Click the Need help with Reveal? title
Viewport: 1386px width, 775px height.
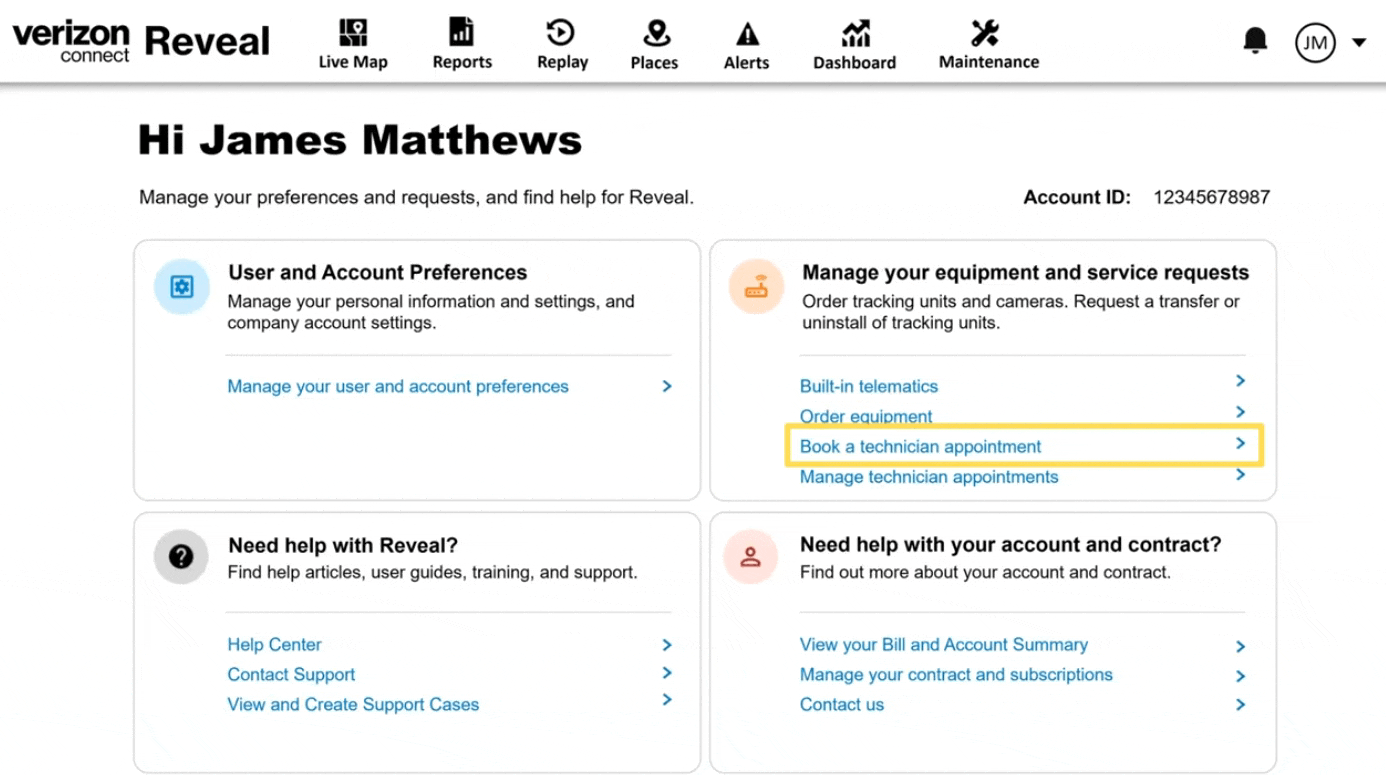pos(343,545)
